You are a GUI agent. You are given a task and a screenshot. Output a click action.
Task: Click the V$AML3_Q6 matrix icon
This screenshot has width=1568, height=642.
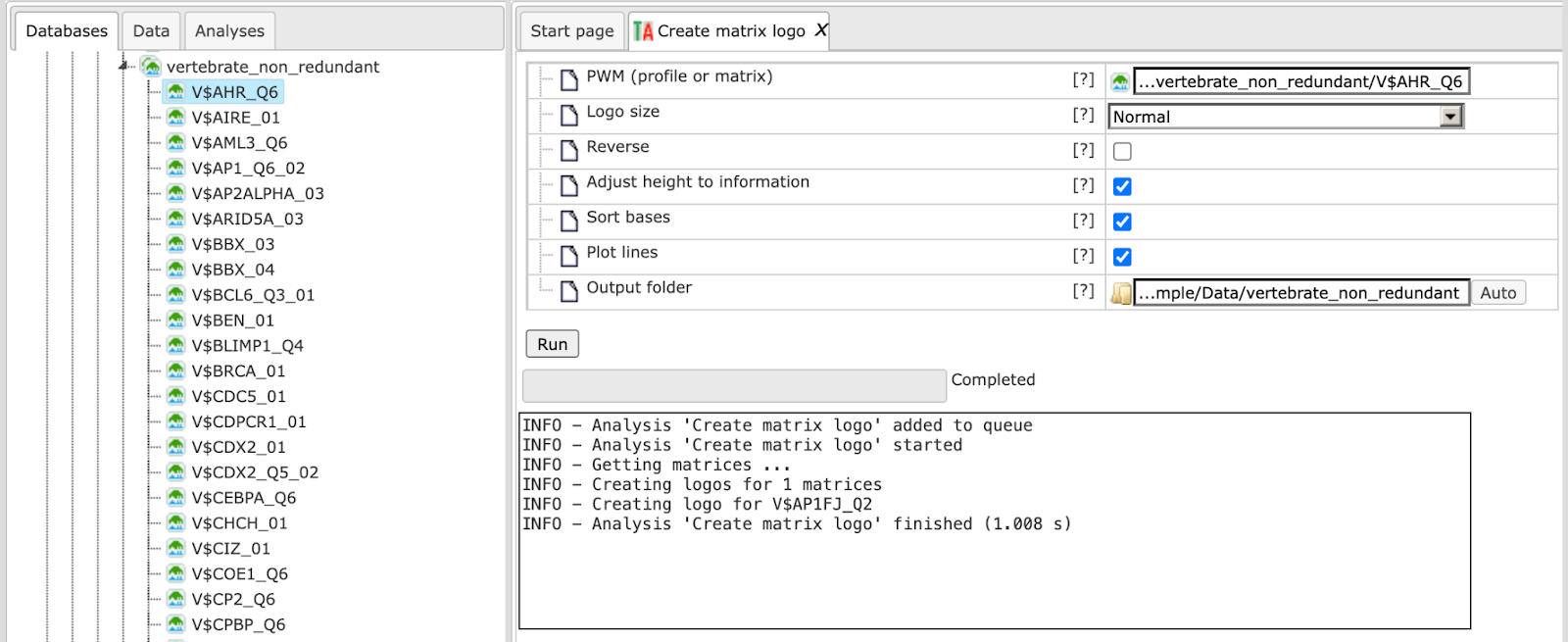(176, 142)
